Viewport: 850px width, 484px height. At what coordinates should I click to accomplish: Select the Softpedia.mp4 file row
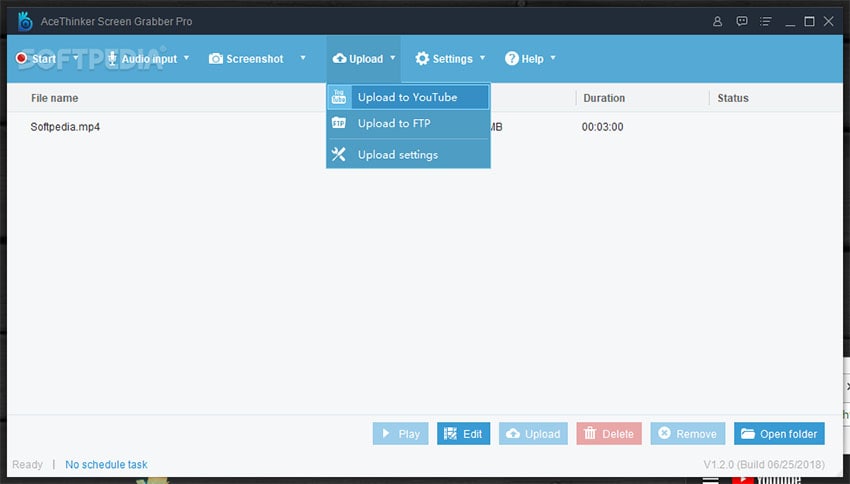(x=424, y=127)
